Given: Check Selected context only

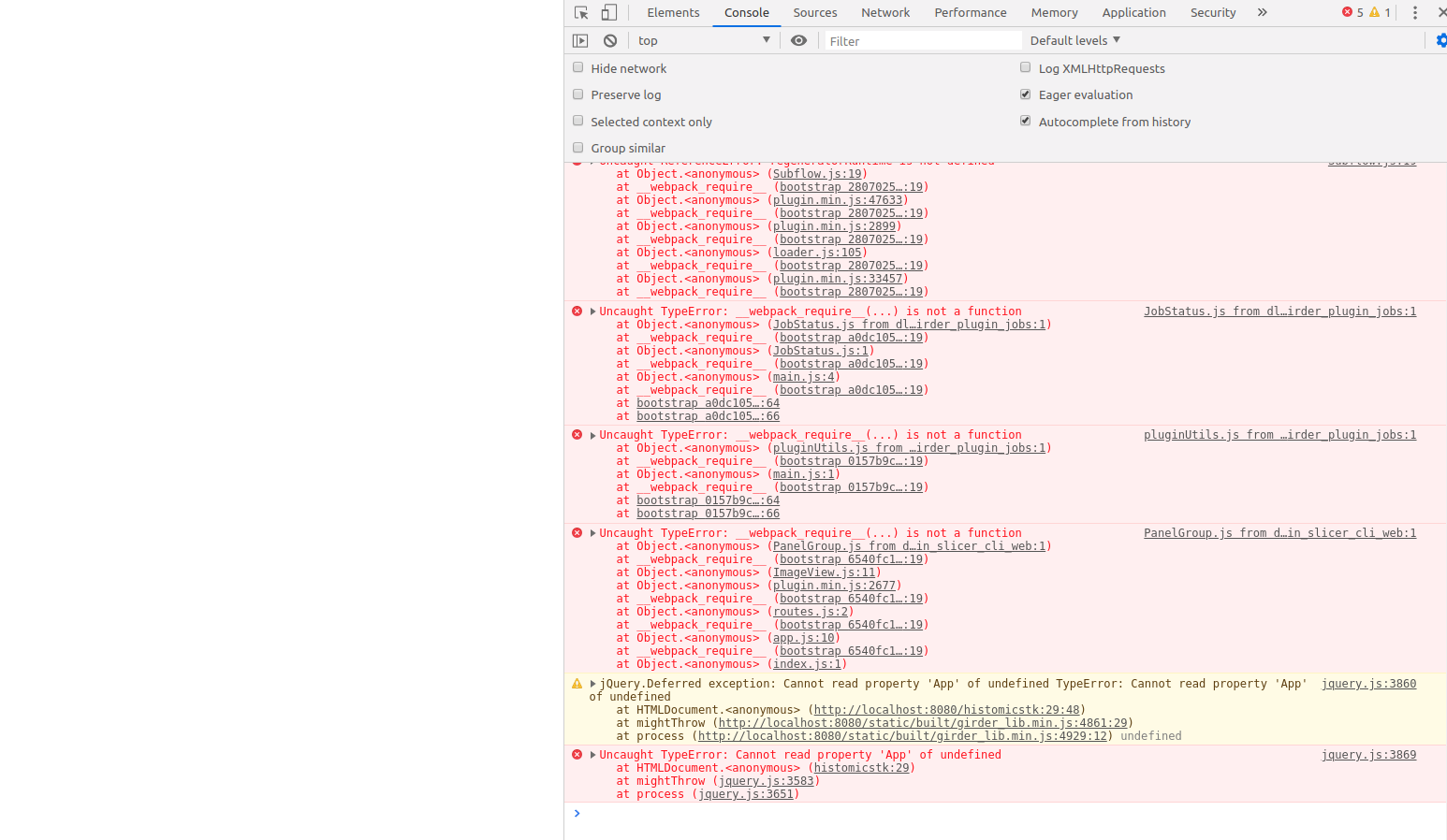Looking at the screenshot, I should 578,121.
